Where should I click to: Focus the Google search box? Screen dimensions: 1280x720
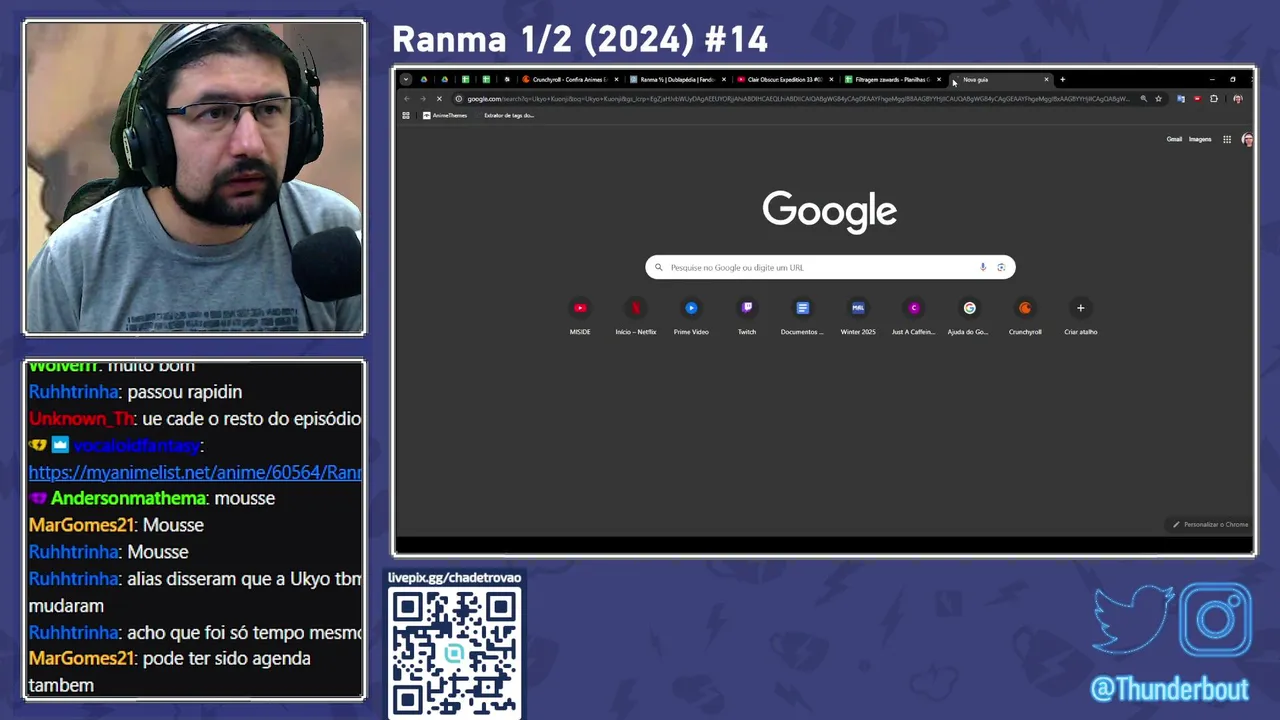pyautogui.click(x=830, y=267)
